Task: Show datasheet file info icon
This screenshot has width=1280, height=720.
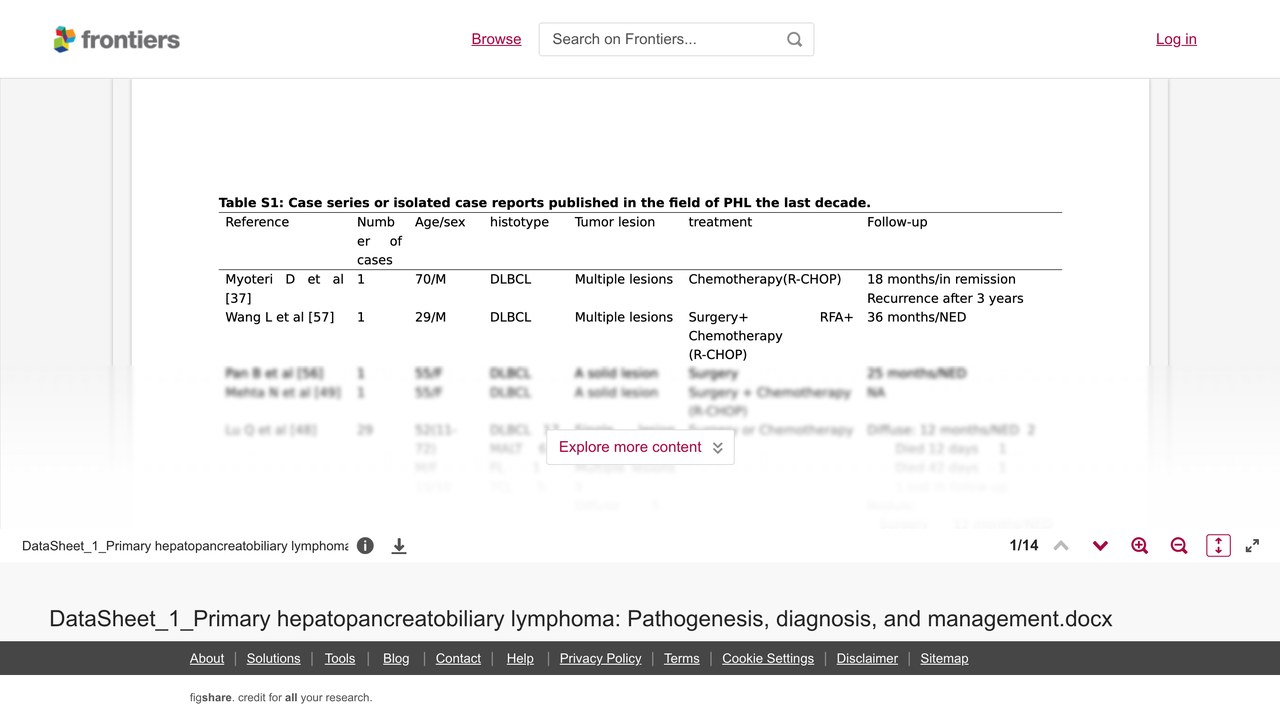Action: pyautogui.click(x=365, y=546)
